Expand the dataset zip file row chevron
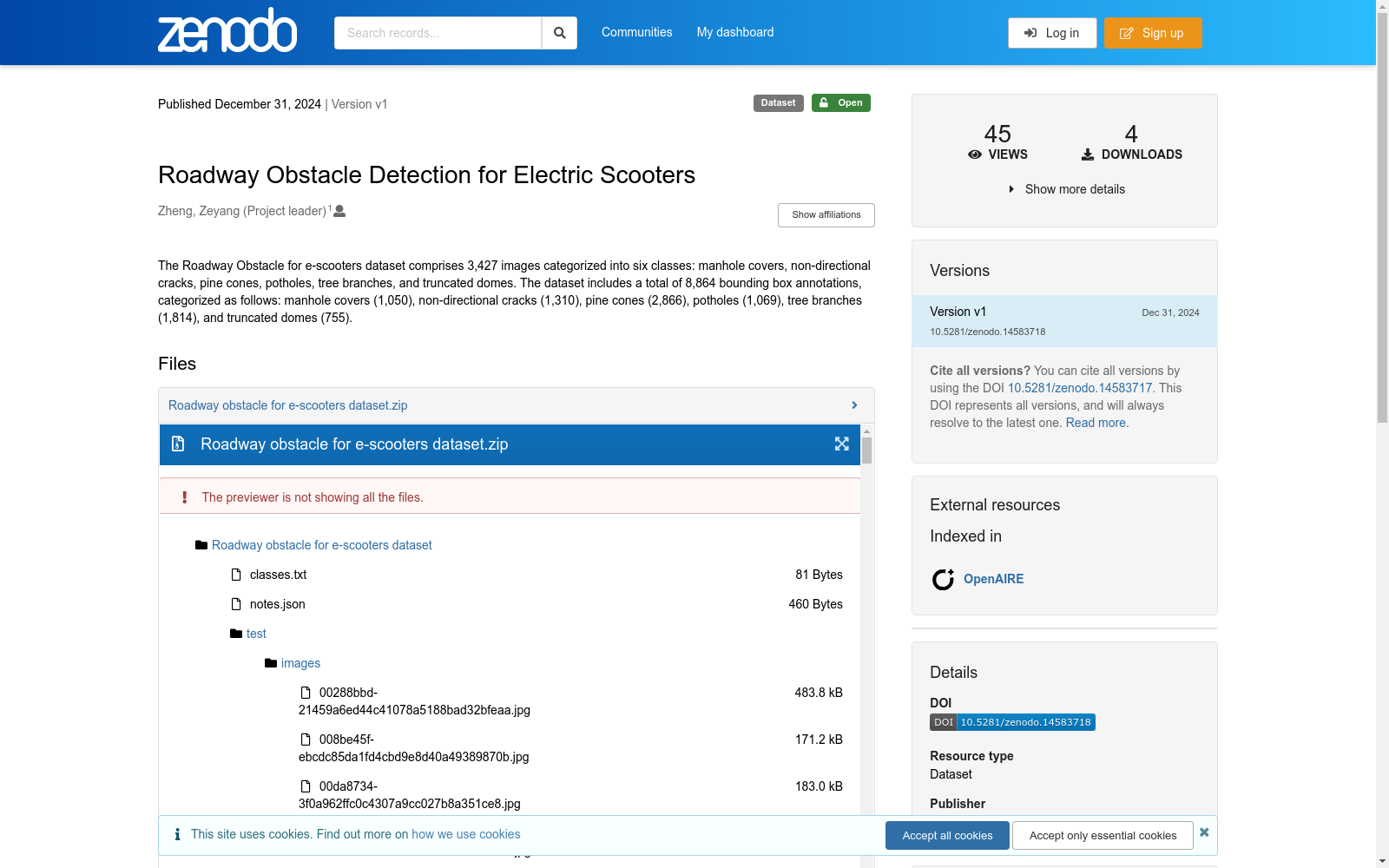The width and height of the screenshot is (1389, 868). (x=854, y=405)
